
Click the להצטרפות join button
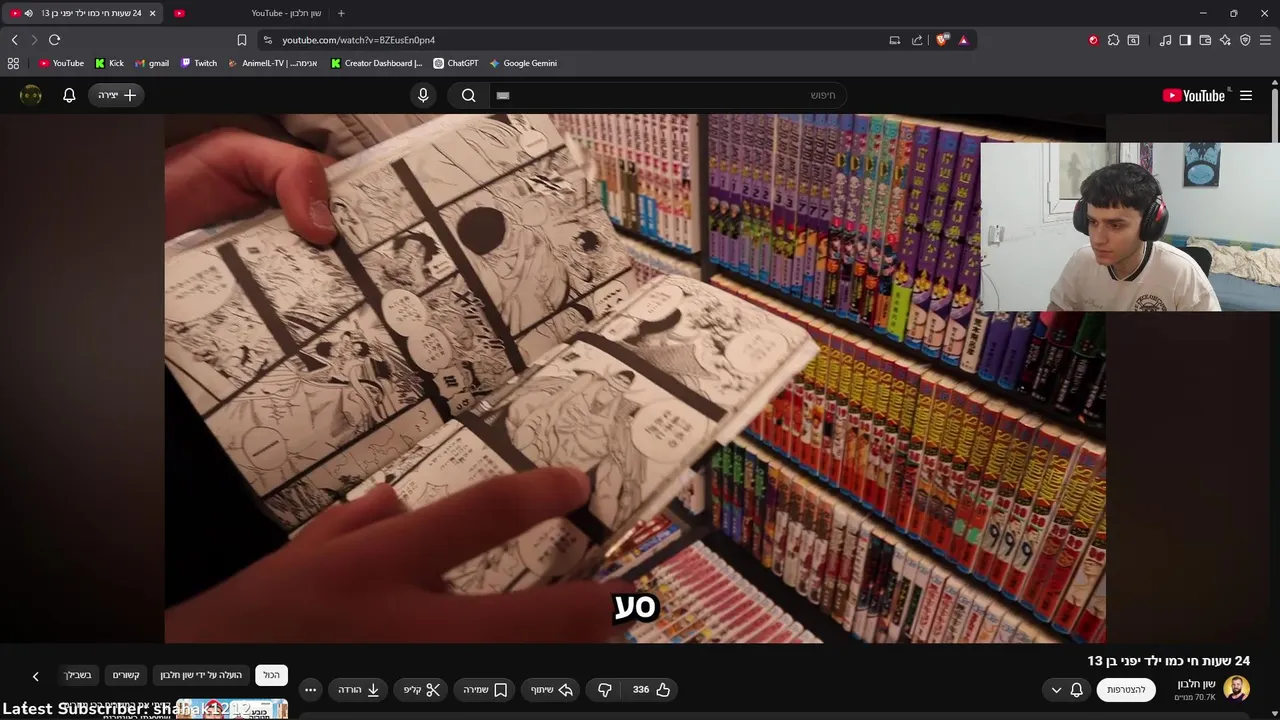1126,690
